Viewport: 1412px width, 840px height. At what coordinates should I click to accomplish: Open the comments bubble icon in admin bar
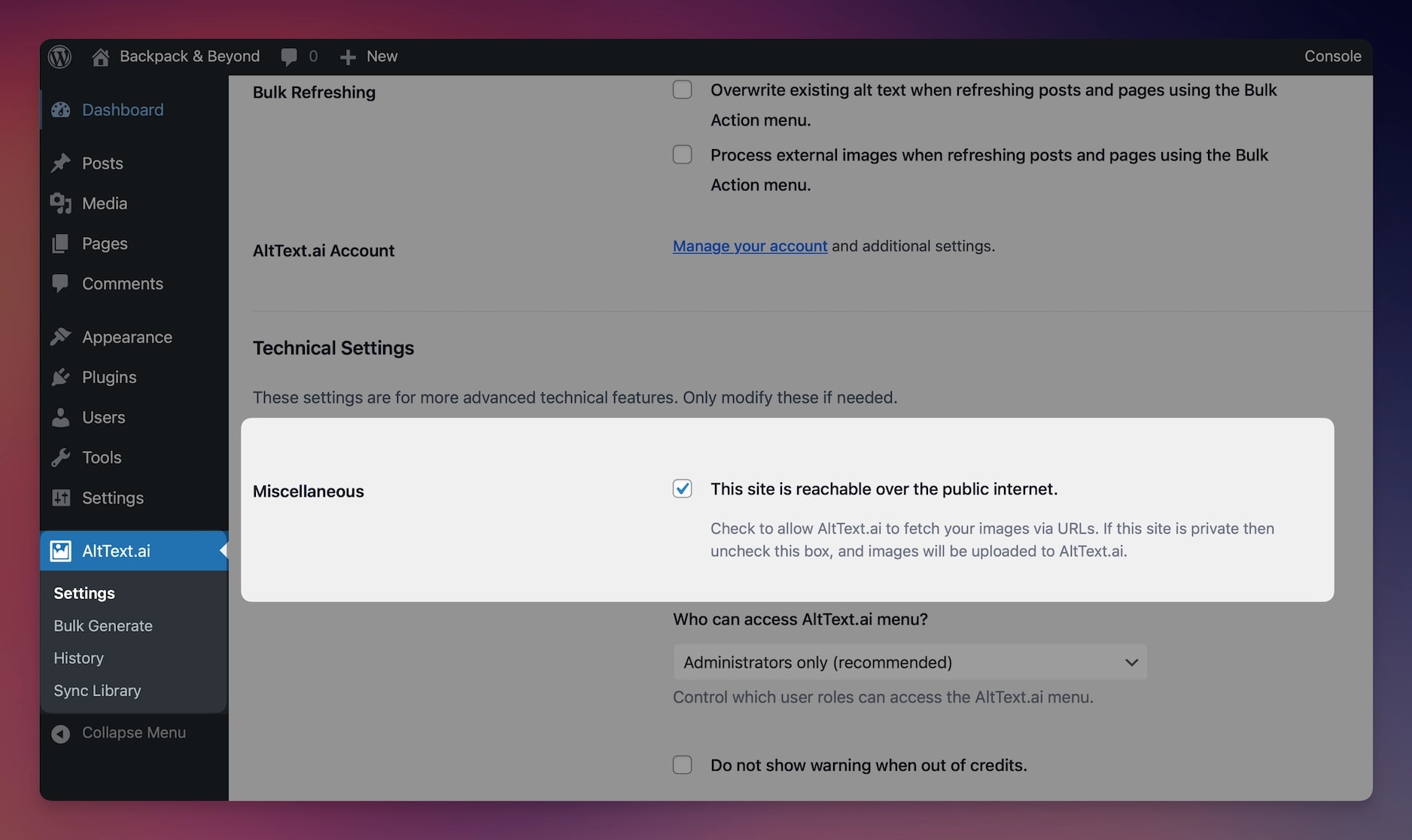tap(289, 57)
